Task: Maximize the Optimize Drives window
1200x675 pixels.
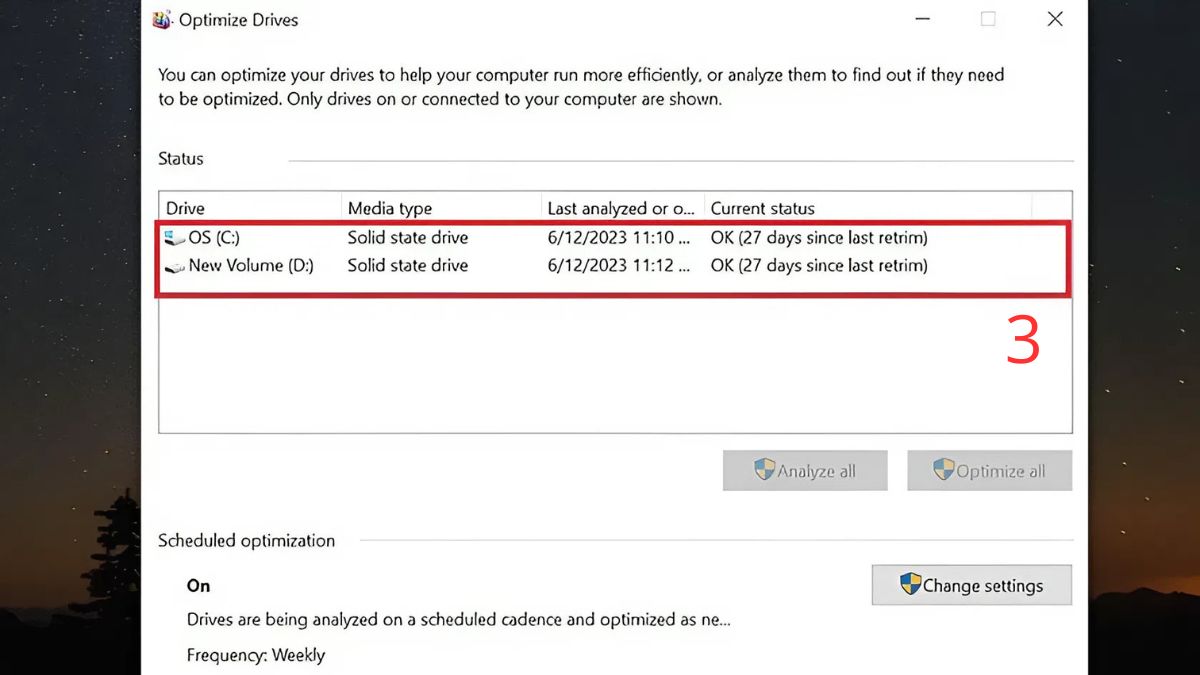Action: [988, 19]
